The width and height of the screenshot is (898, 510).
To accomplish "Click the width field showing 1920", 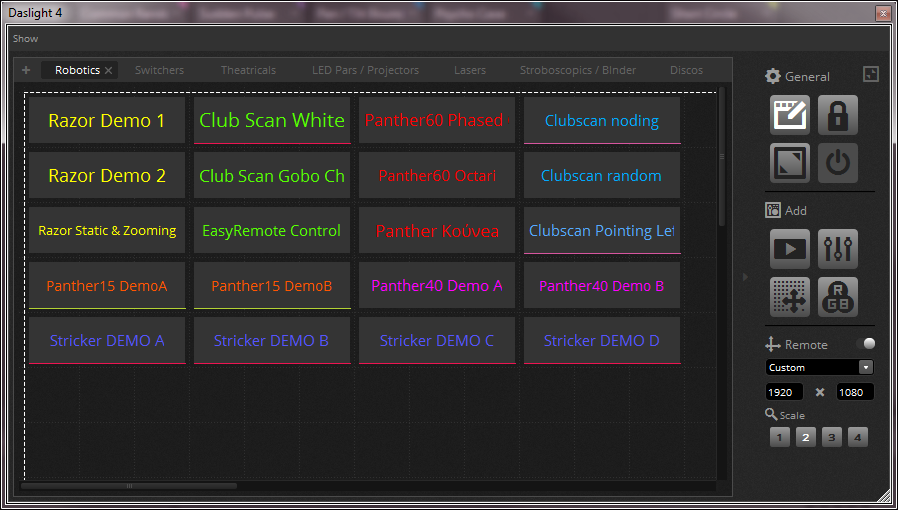I will (784, 392).
